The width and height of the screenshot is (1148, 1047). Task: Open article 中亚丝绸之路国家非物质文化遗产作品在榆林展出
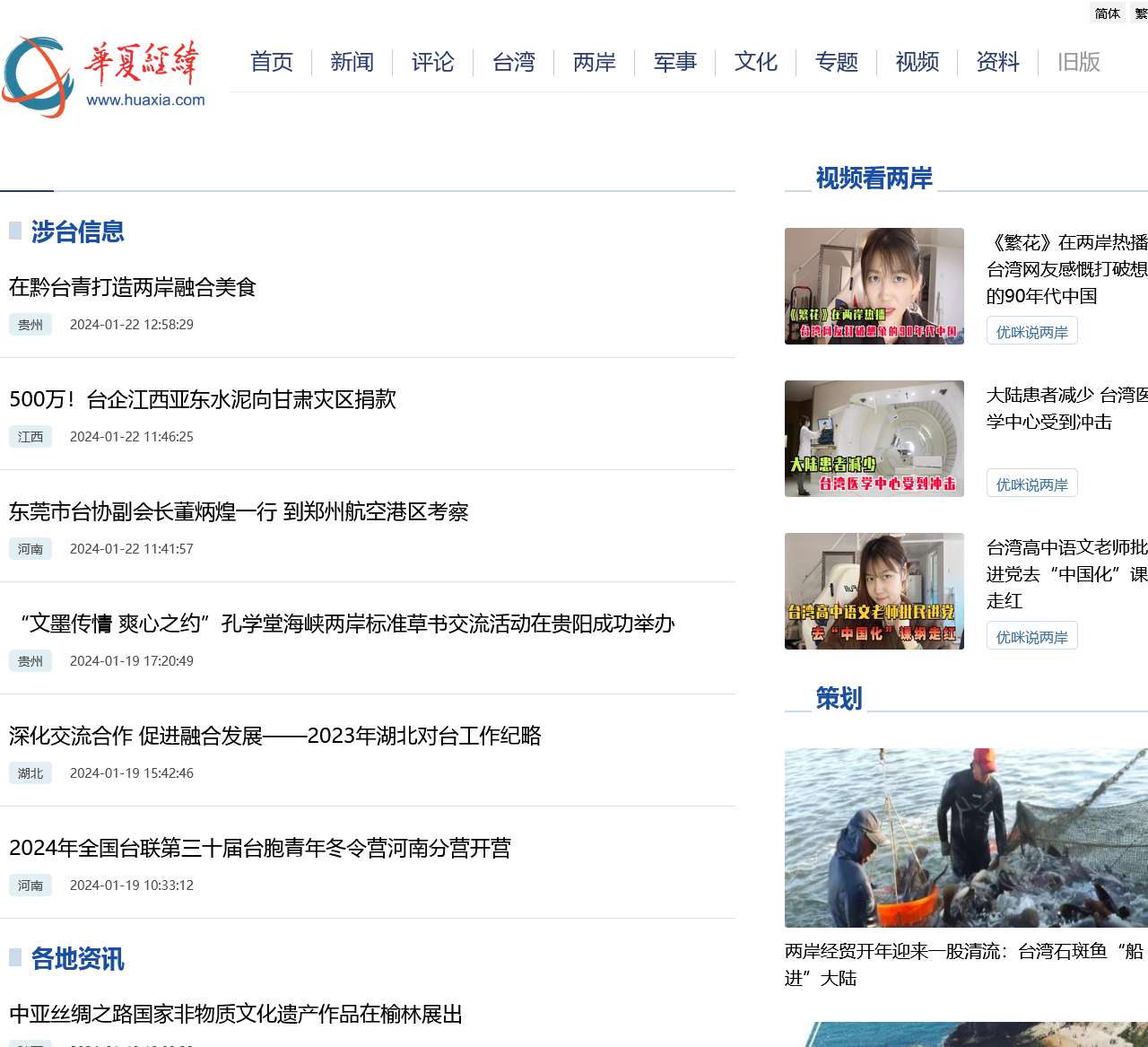coord(236,1014)
